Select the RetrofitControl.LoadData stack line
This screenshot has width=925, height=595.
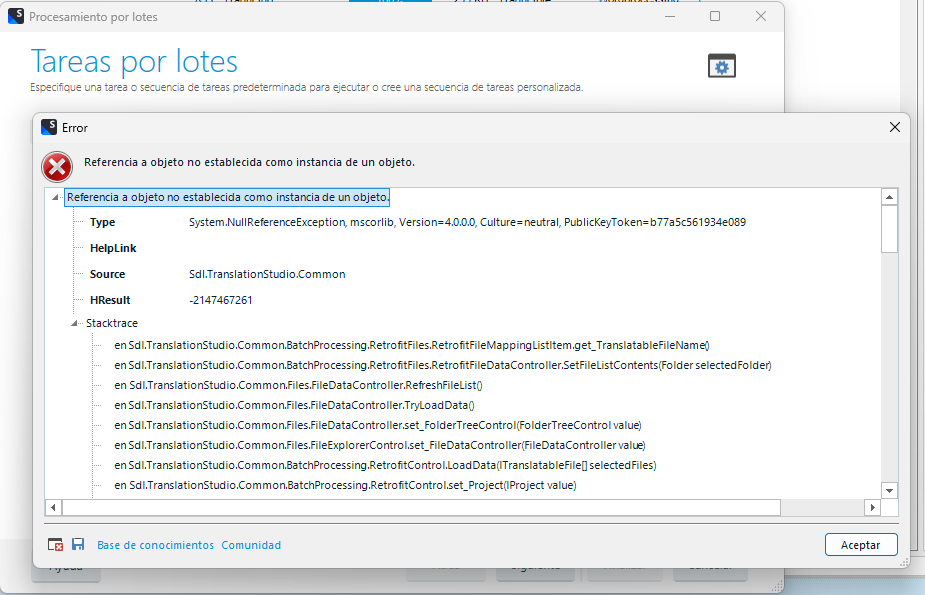click(x=385, y=465)
